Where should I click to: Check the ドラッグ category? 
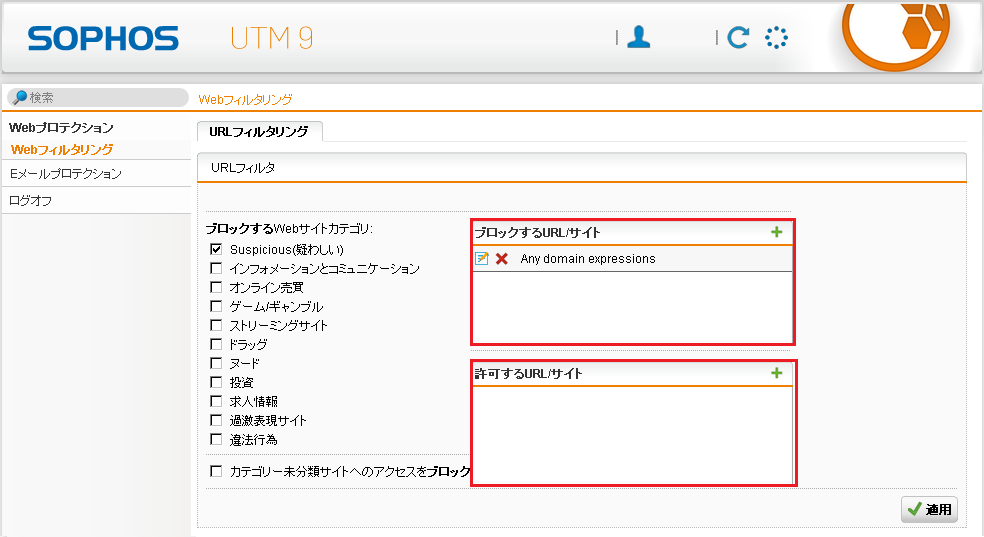(x=216, y=344)
